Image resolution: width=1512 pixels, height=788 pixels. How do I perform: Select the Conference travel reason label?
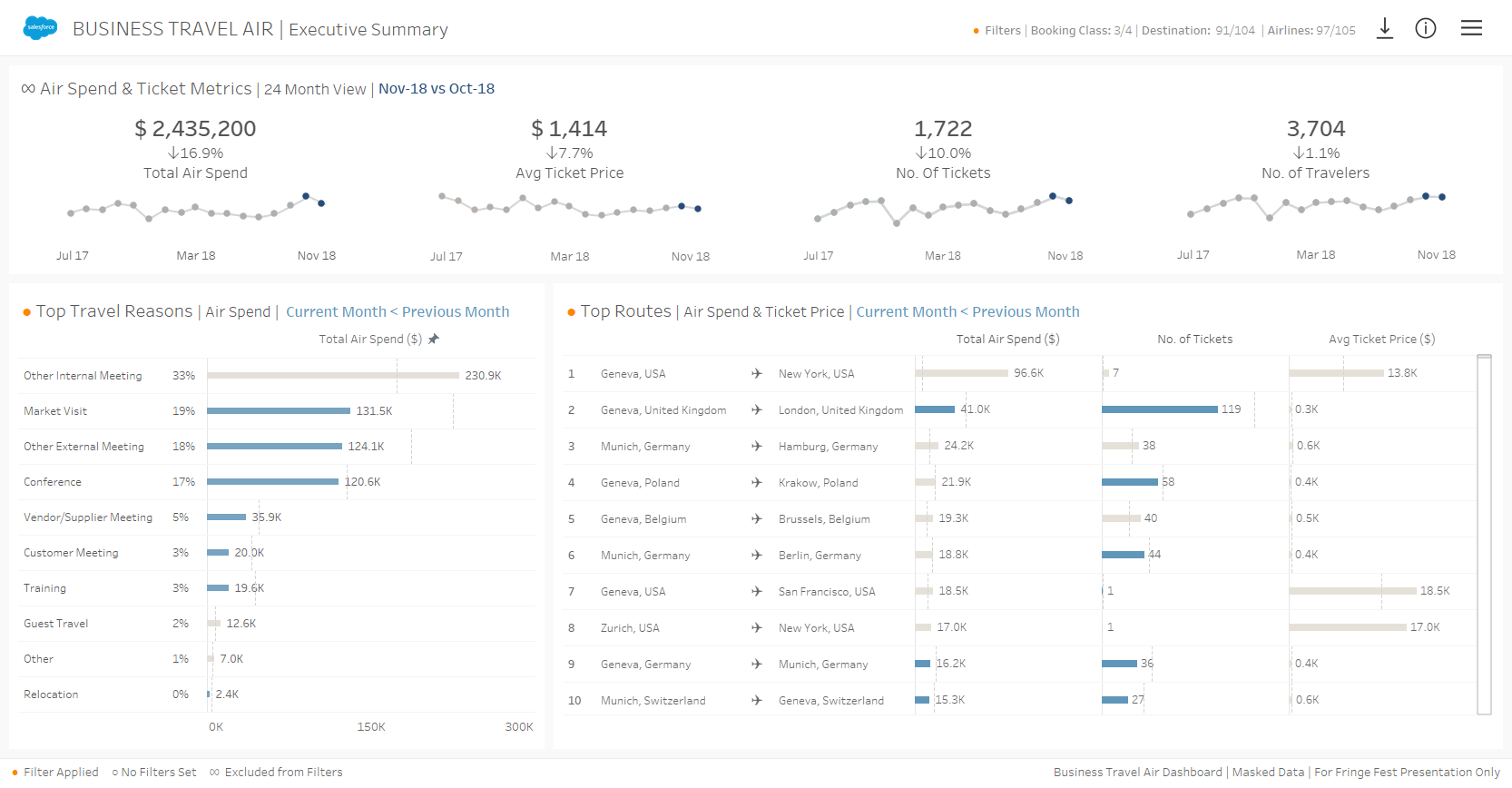tap(53, 482)
